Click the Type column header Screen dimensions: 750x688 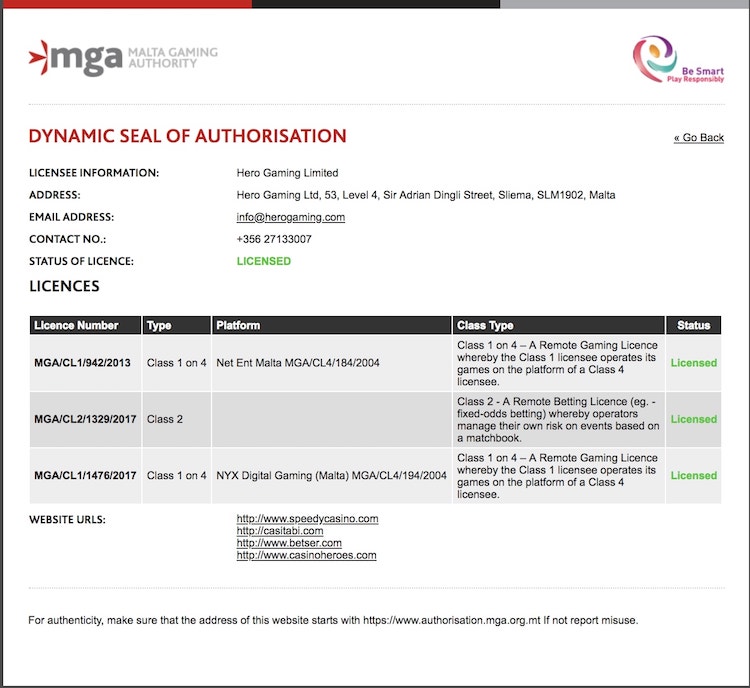click(x=176, y=325)
